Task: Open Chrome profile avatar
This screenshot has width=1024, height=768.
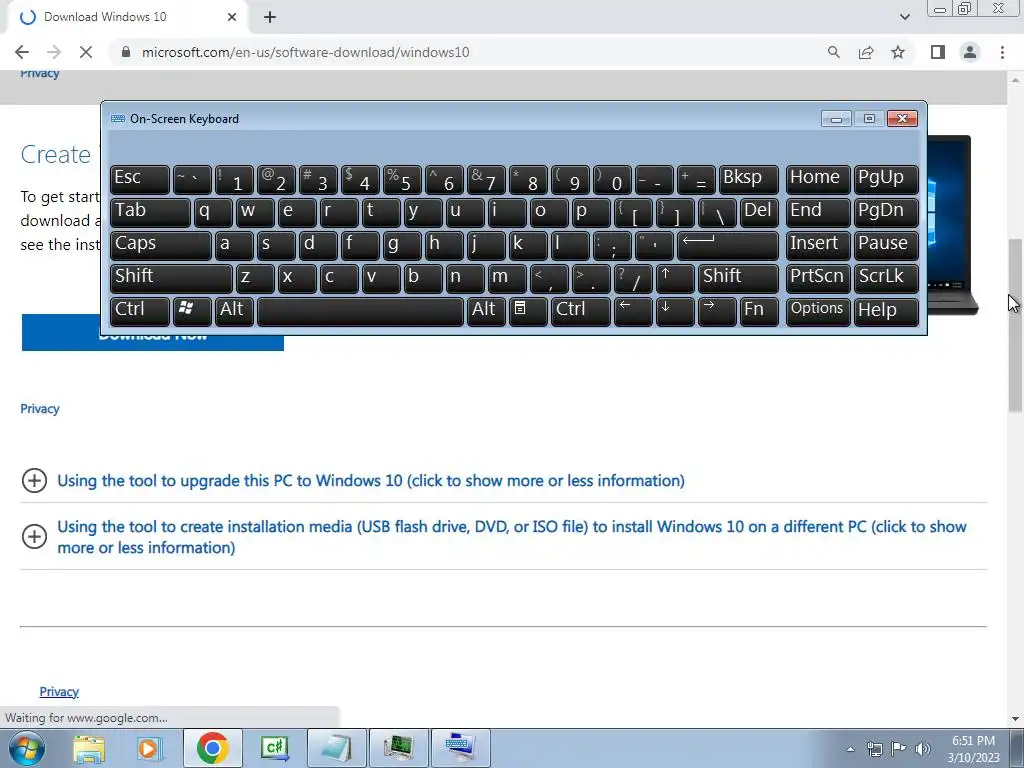Action: 970,52
